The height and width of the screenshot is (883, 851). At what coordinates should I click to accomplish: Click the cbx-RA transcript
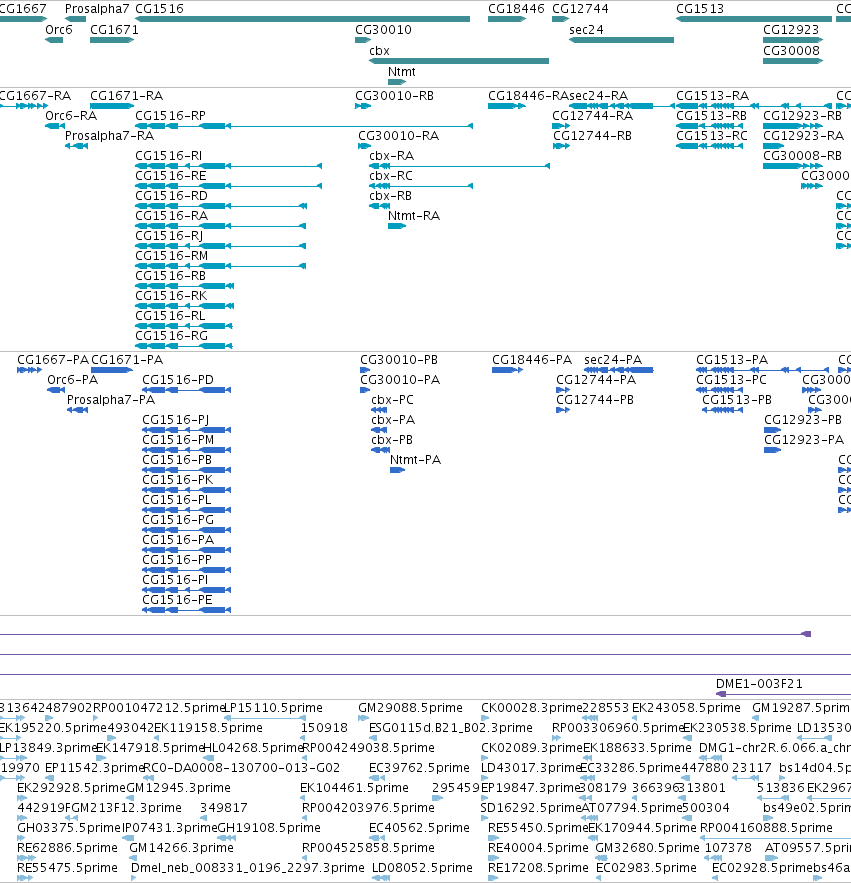tap(459, 166)
